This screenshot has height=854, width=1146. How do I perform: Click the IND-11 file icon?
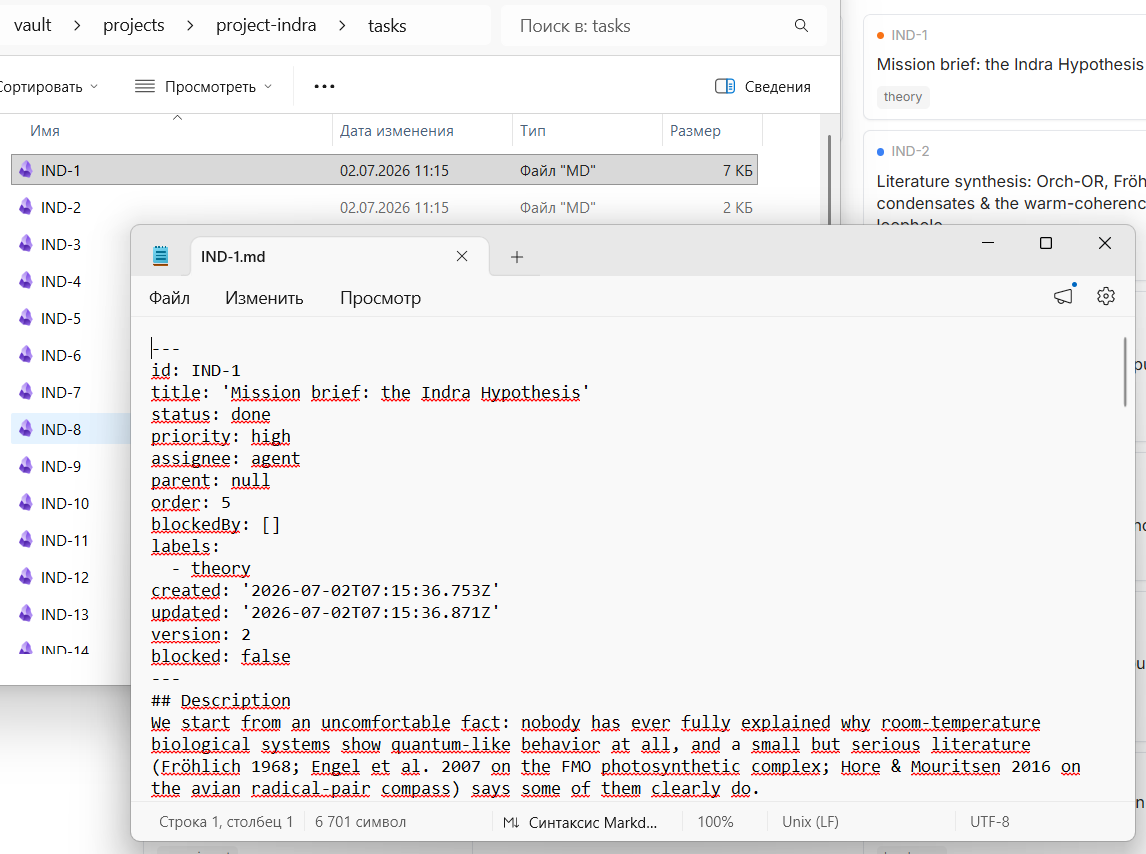click(x=26, y=540)
